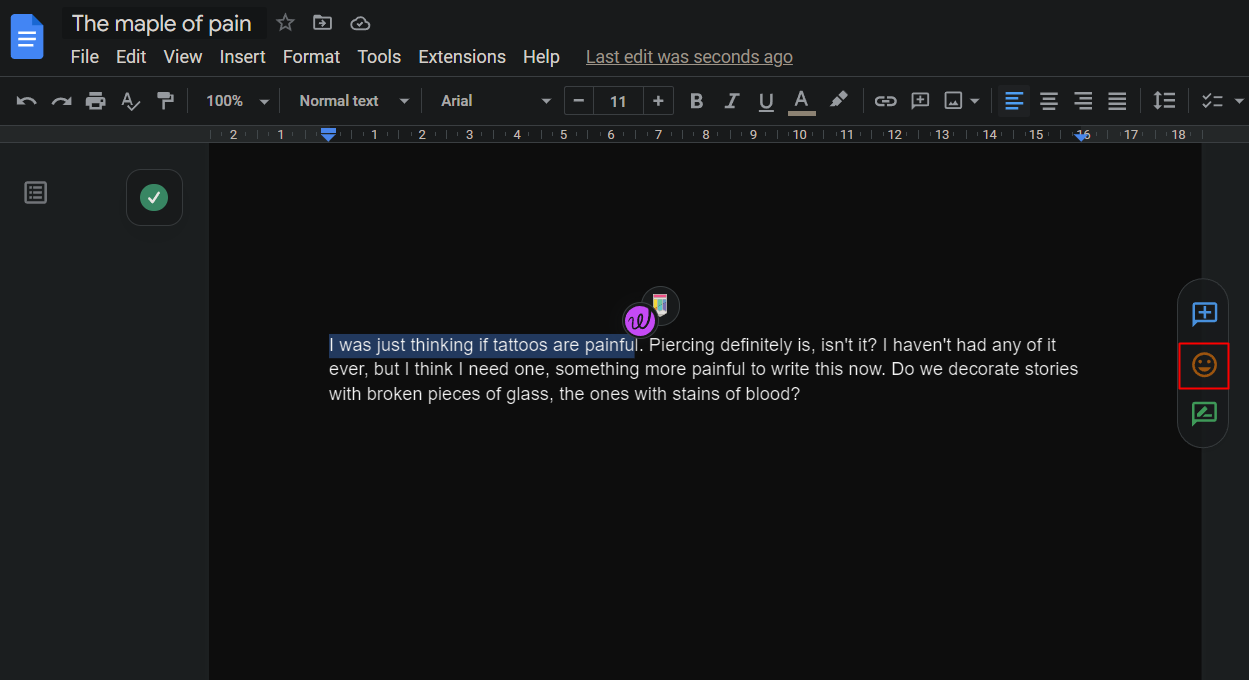Suggest edits from side panel
The height and width of the screenshot is (680, 1249).
coord(1204,413)
